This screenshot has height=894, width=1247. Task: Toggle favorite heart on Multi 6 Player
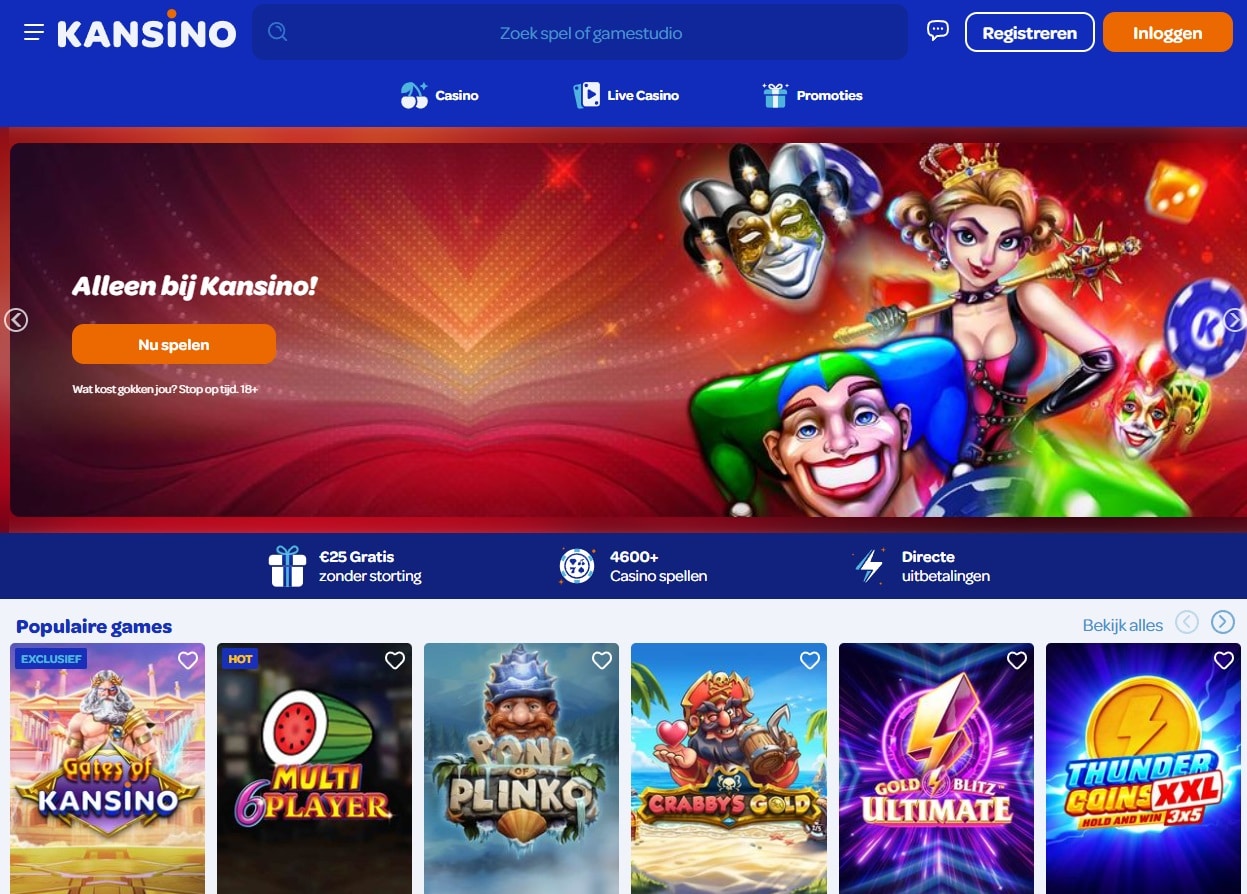(x=395, y=660)
